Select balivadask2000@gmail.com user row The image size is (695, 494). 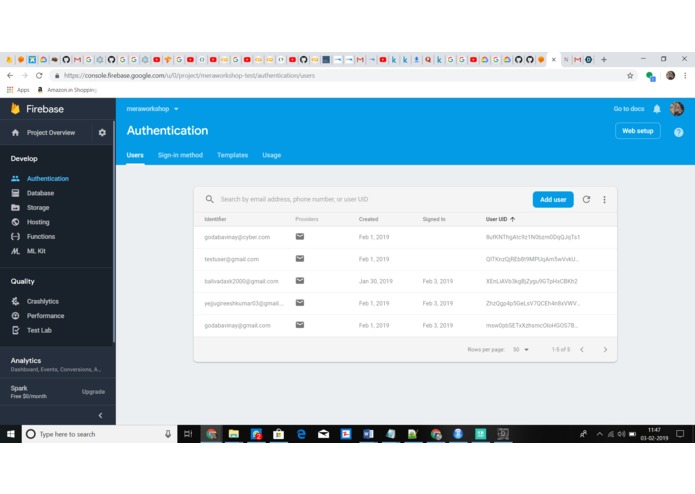[x=405, y=281]
